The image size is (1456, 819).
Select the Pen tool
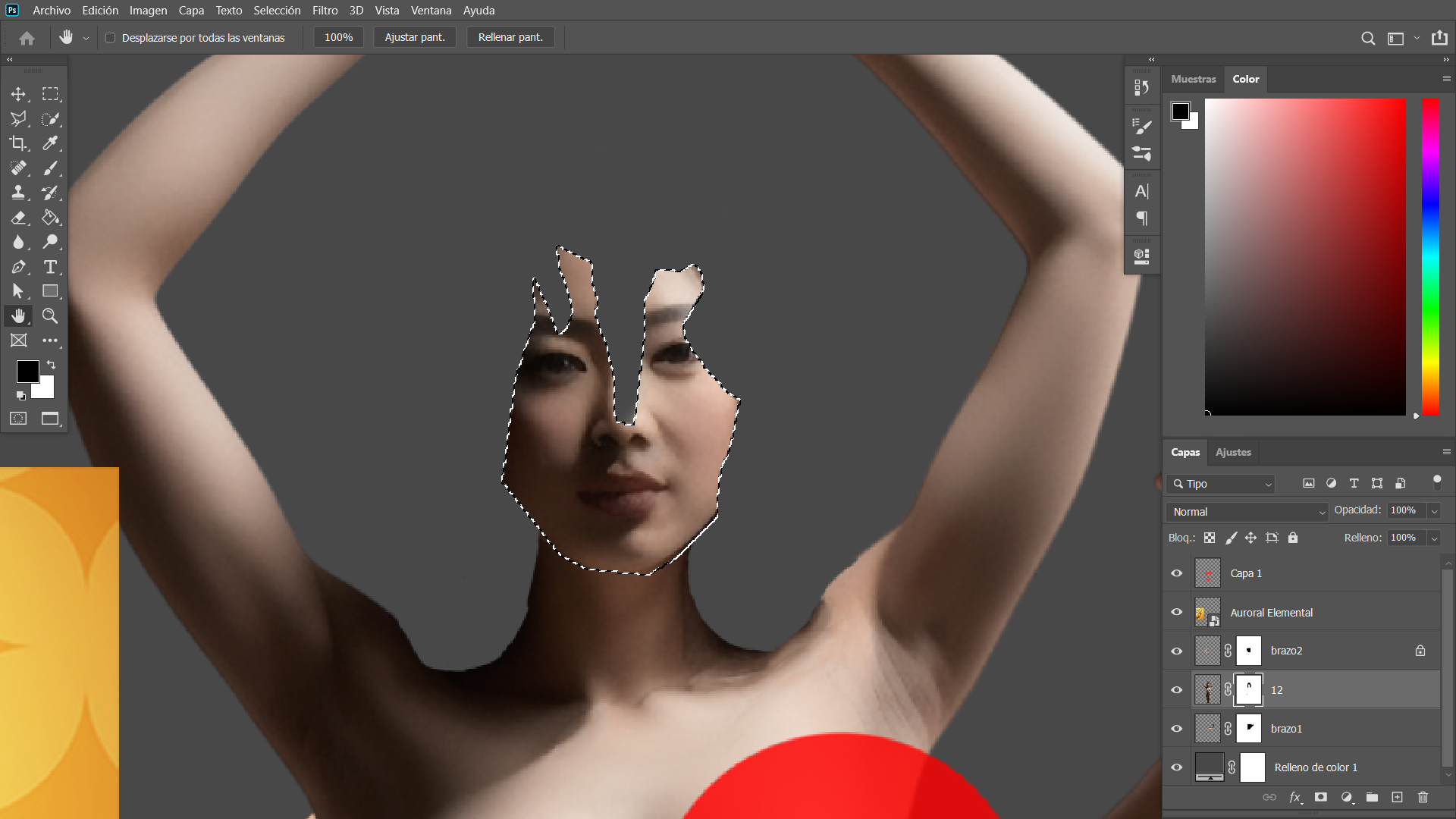pos(18,267)
